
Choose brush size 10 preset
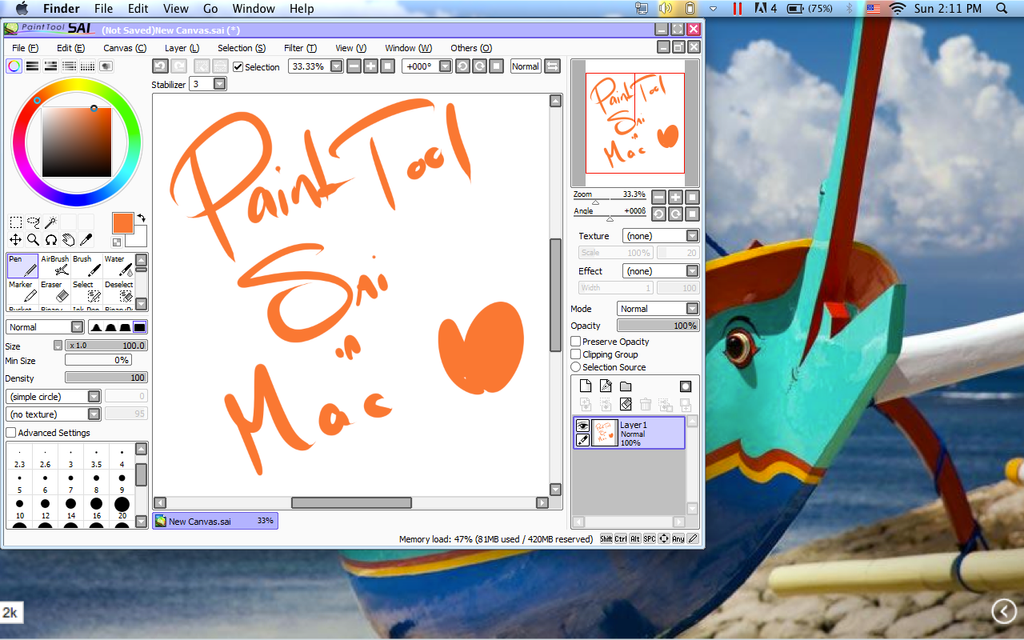click(20, 508)
